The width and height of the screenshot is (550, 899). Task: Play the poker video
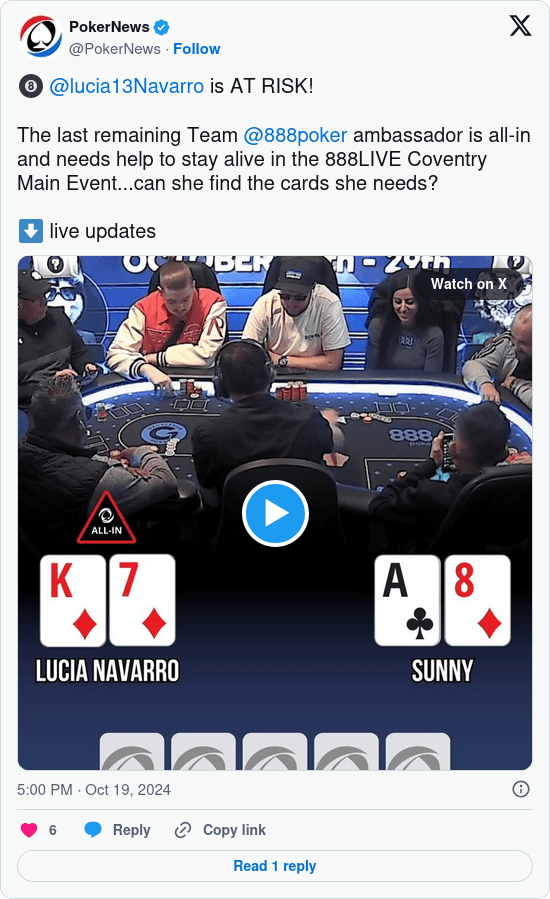coord(275,513)
